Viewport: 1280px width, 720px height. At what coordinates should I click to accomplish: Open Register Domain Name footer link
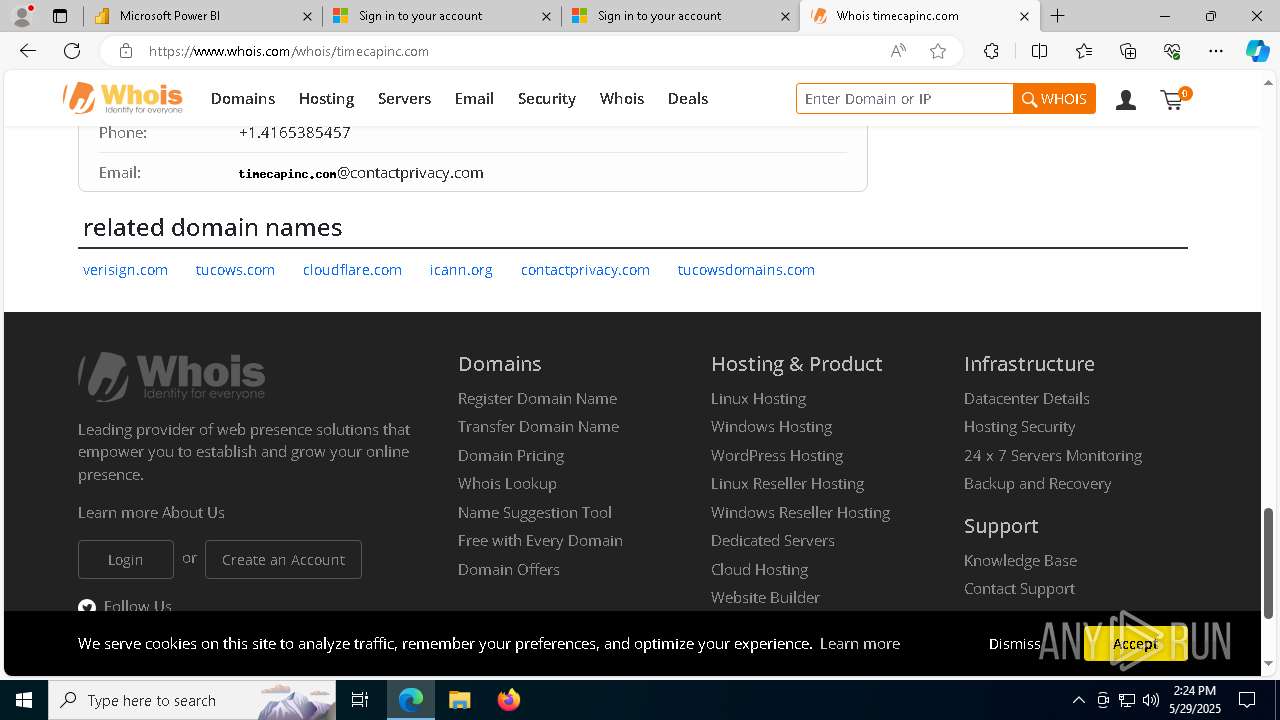point(537,398)
